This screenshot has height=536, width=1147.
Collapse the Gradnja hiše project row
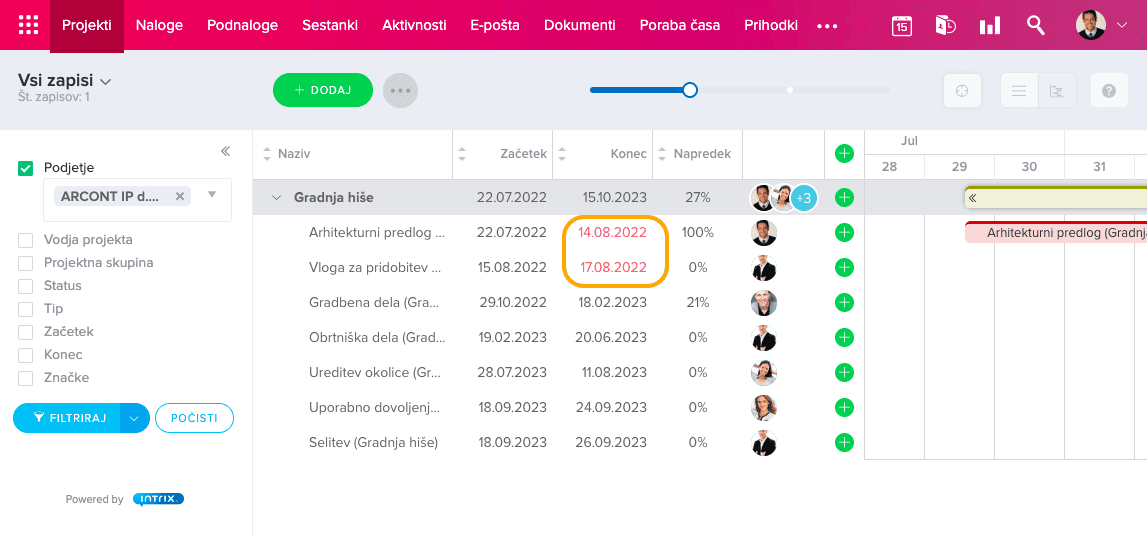click(277, 198)
